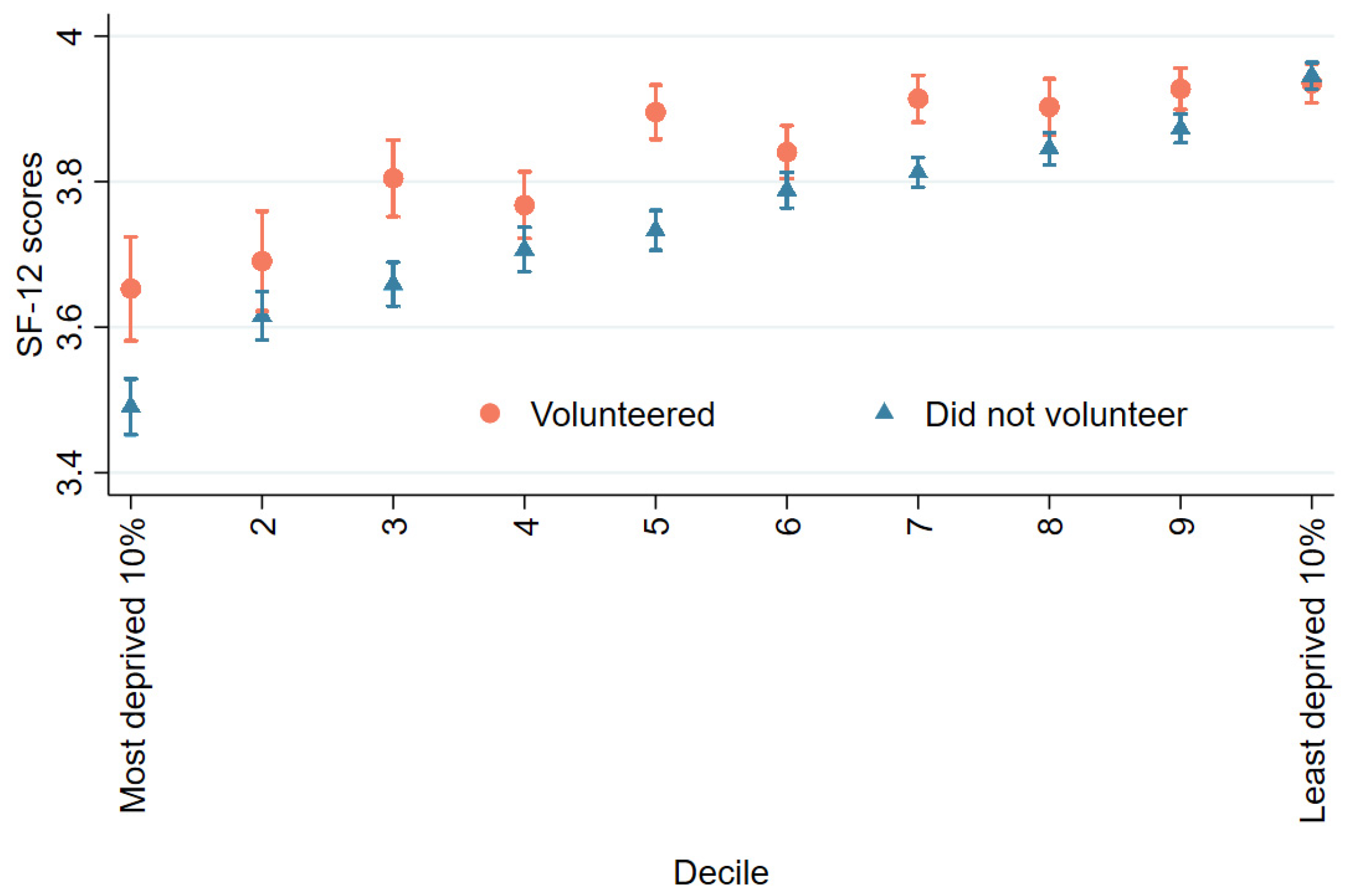
Task: Click the Volunteered circle for most deprived decile
Action: pos(131,288)
